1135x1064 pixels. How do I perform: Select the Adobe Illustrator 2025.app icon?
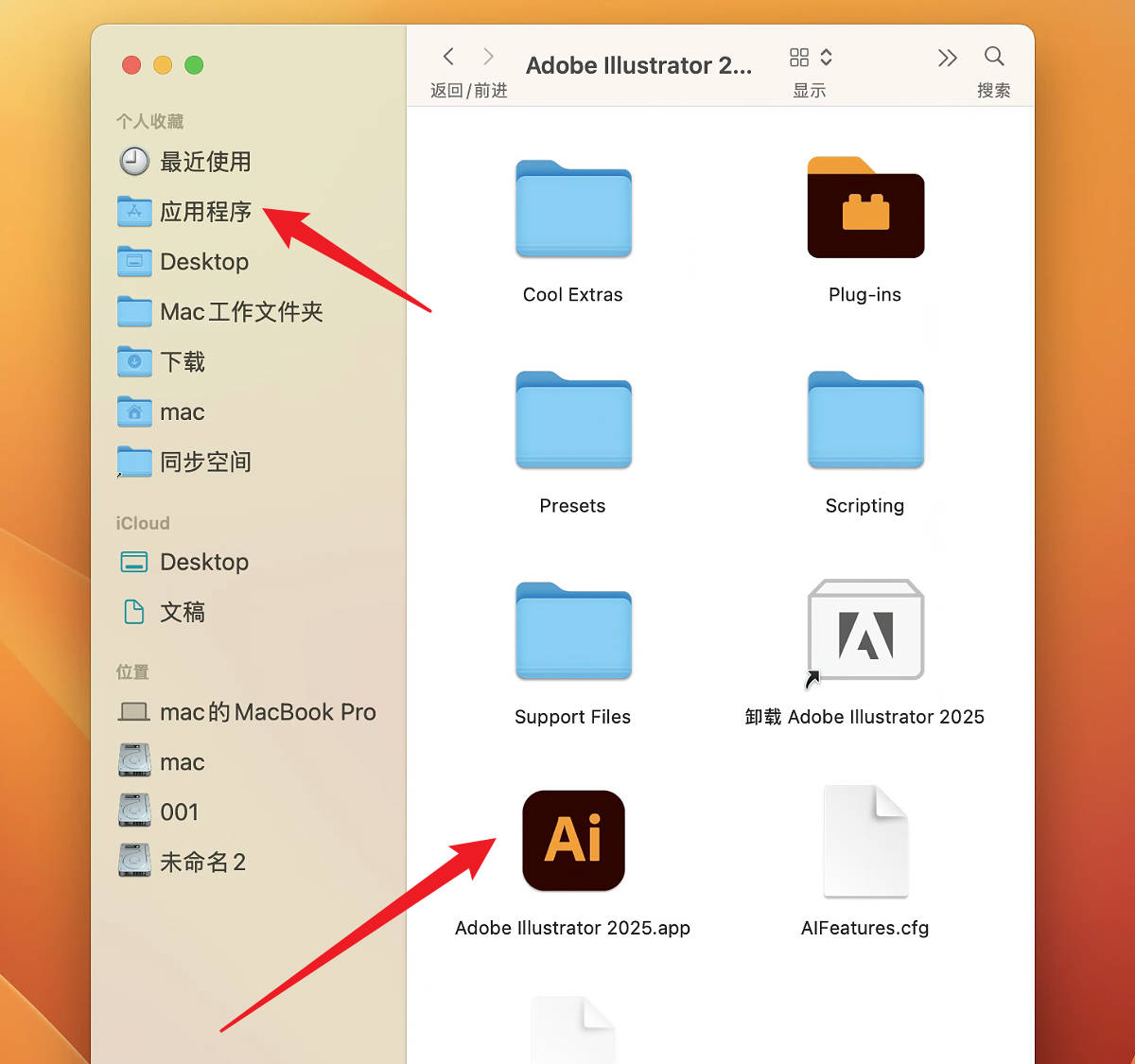pos(573,841)
